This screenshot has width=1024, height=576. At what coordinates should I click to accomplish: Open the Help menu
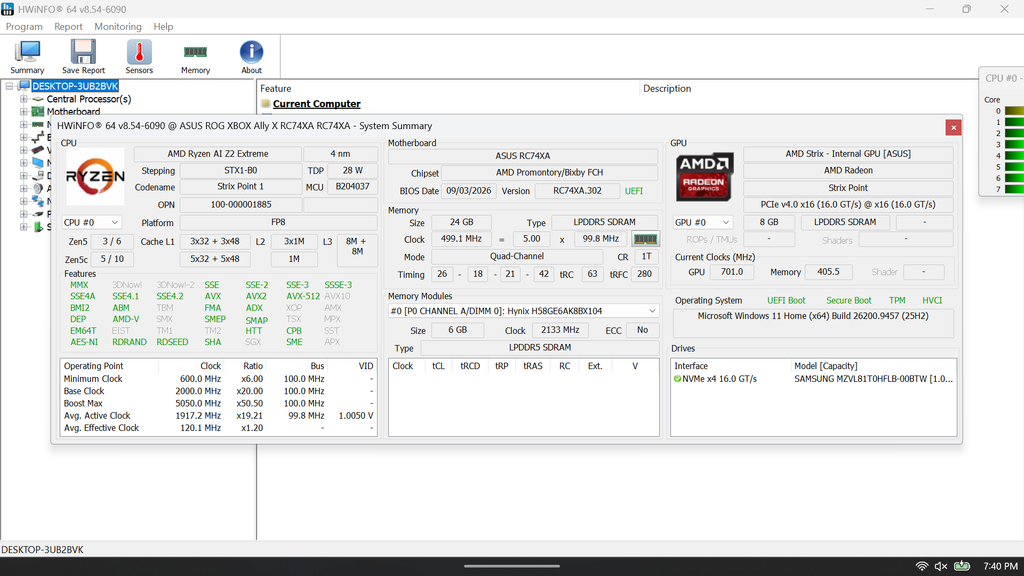[x=163, y=27]
